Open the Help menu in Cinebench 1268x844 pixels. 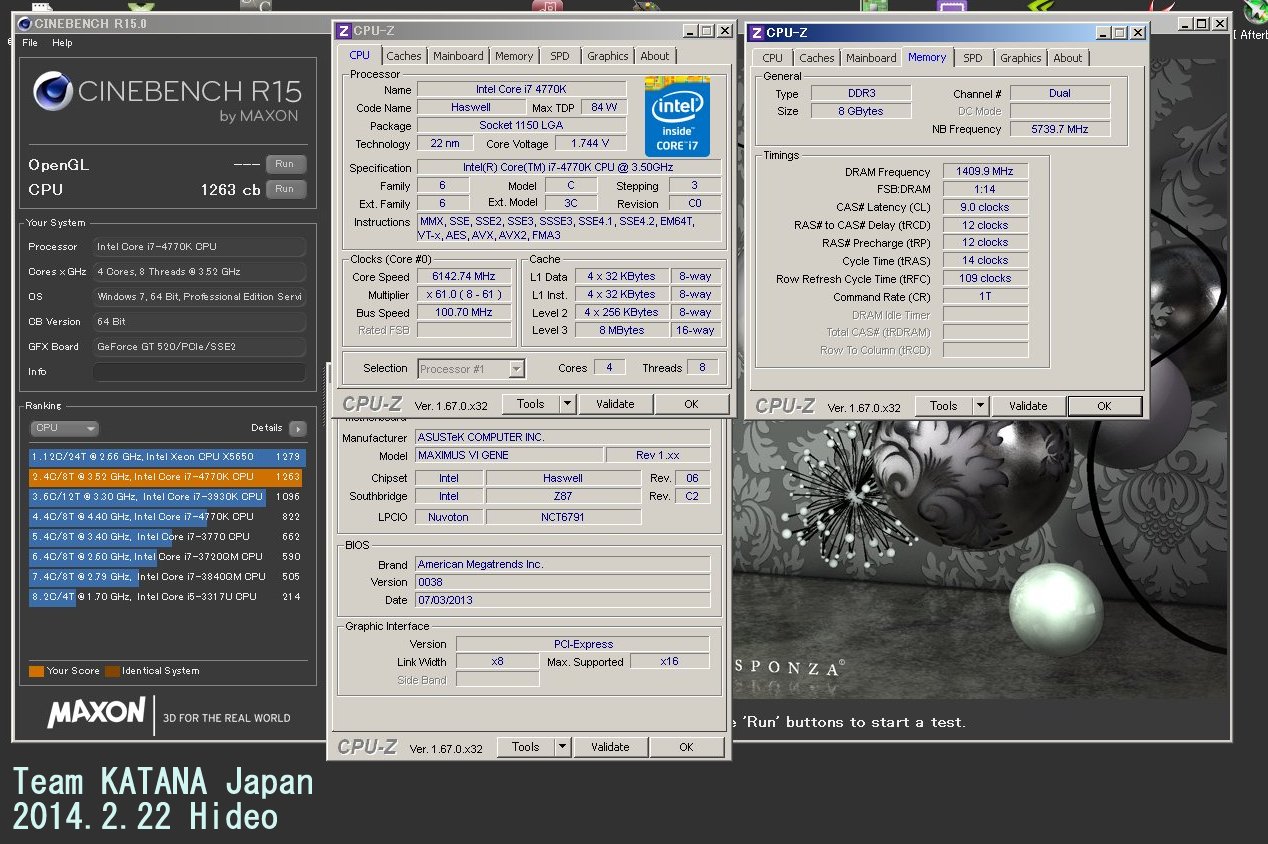[62, 43]
